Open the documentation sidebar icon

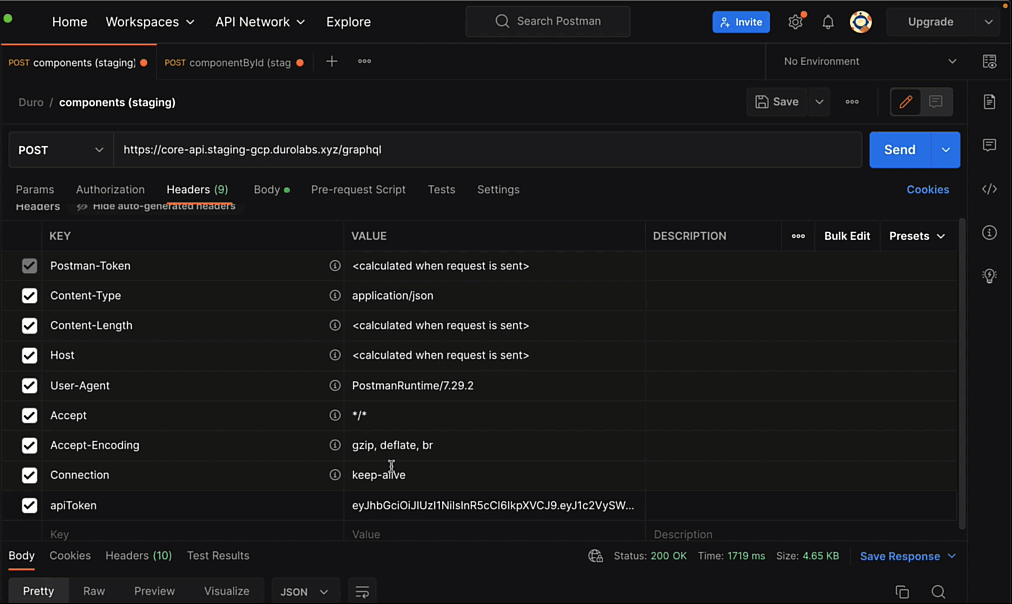tap(989, 102)
